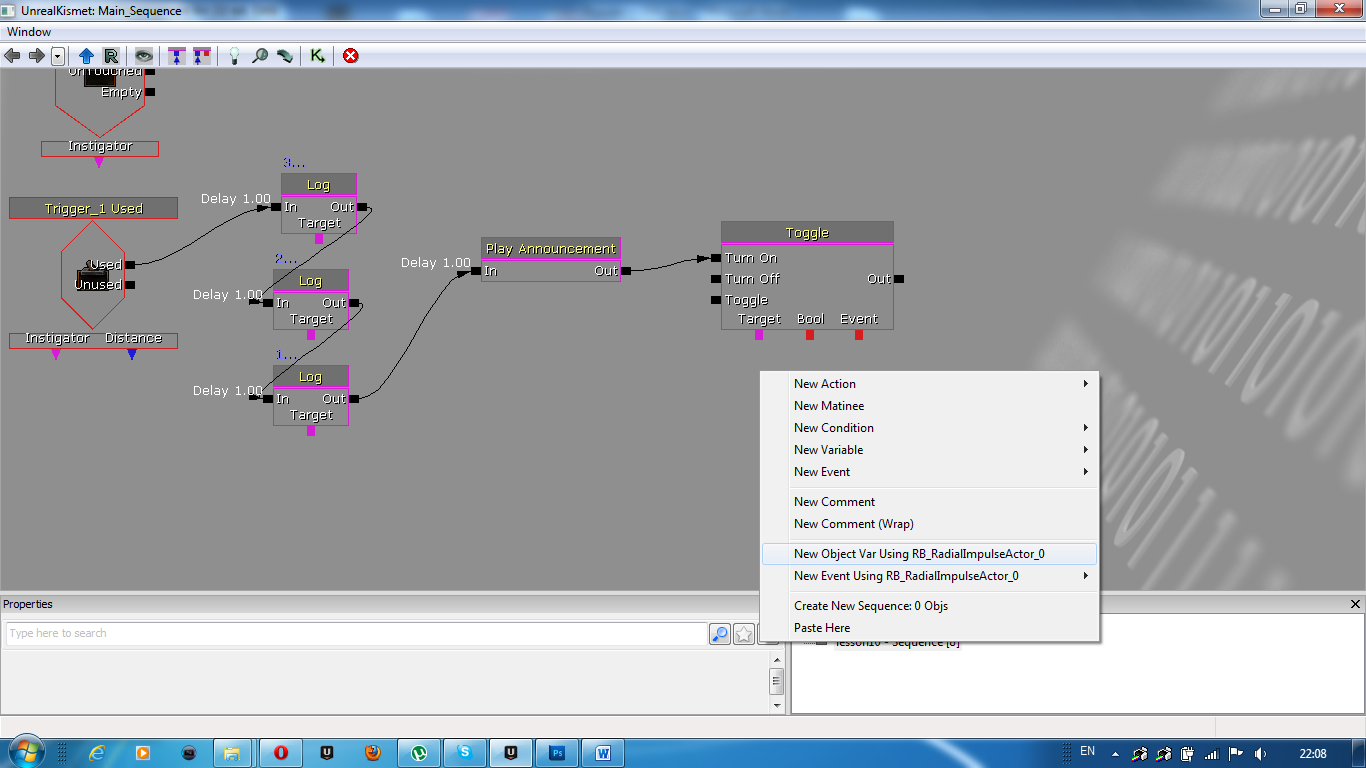Switch to Word in the taskbar
The image size is (1366, 768).
[603, 752]
